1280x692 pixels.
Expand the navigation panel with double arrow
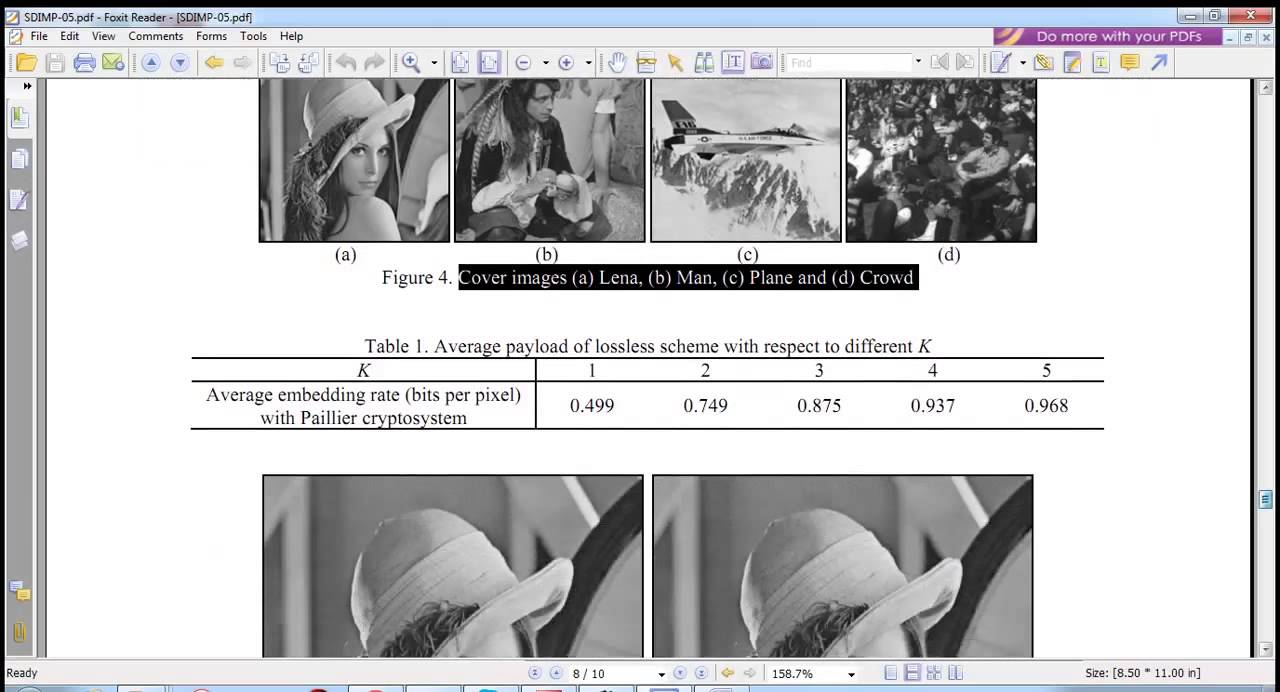(x=27, y=86)
